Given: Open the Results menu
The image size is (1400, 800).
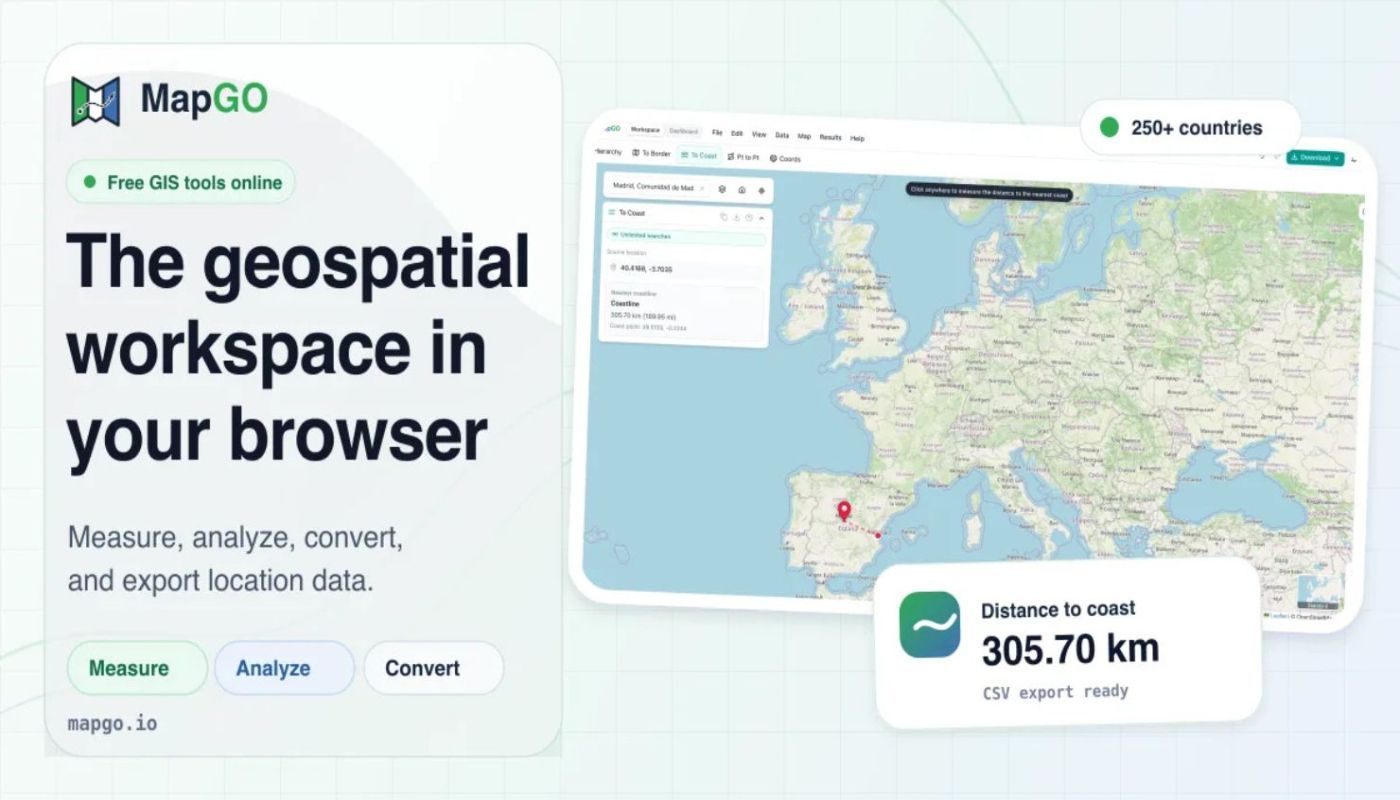Looking at the screenshot, I should tap(830, 137).
